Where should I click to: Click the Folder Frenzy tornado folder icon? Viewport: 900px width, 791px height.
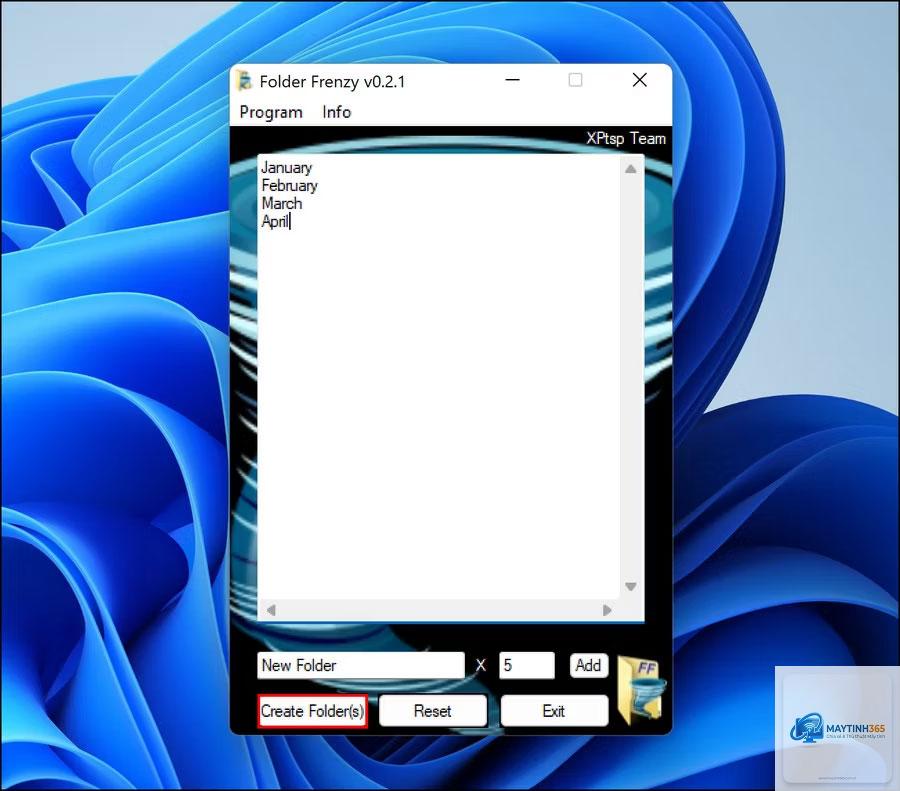(x=642, y=691)
